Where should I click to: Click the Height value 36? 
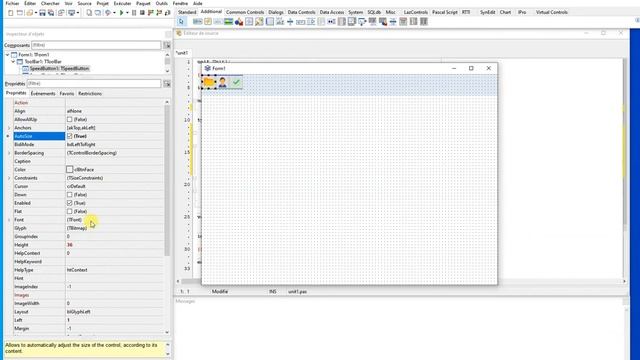(70, 245)
